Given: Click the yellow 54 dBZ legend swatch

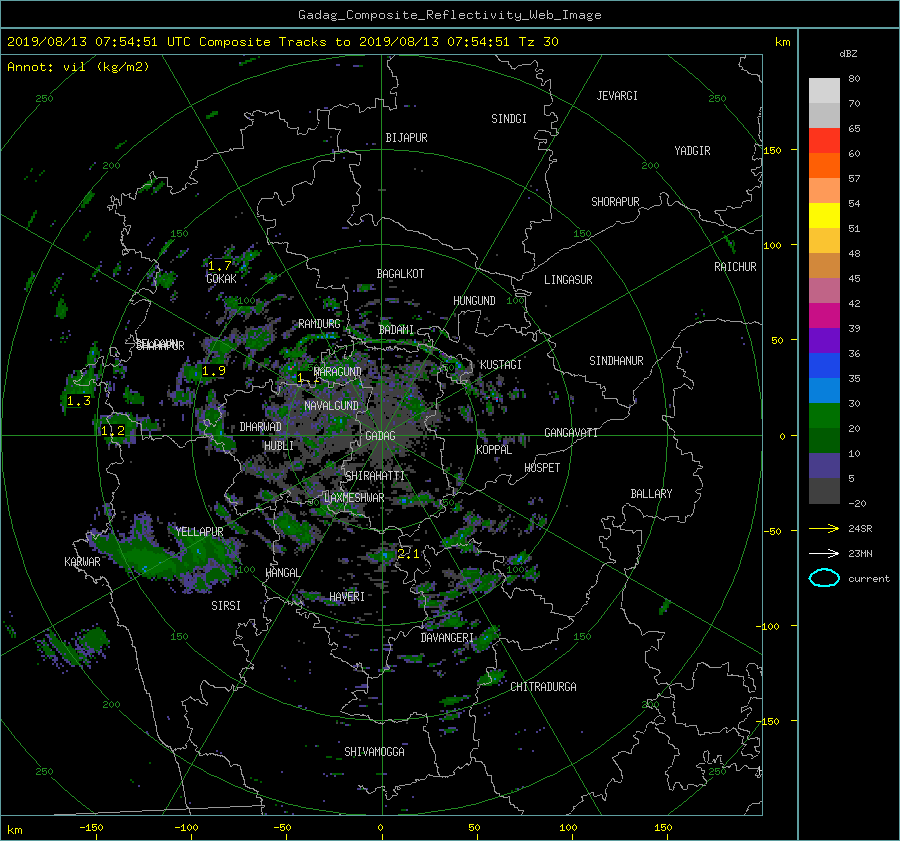Looking at the screenshot, I should [x=824, y=215].
